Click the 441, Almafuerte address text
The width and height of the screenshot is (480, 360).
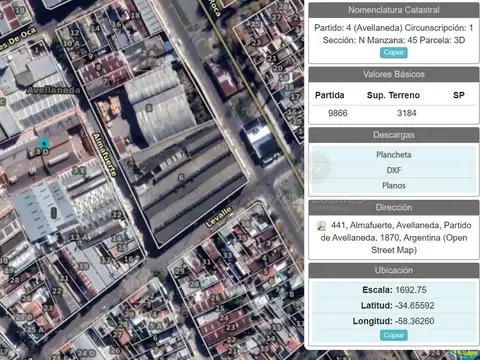[395, 238]
